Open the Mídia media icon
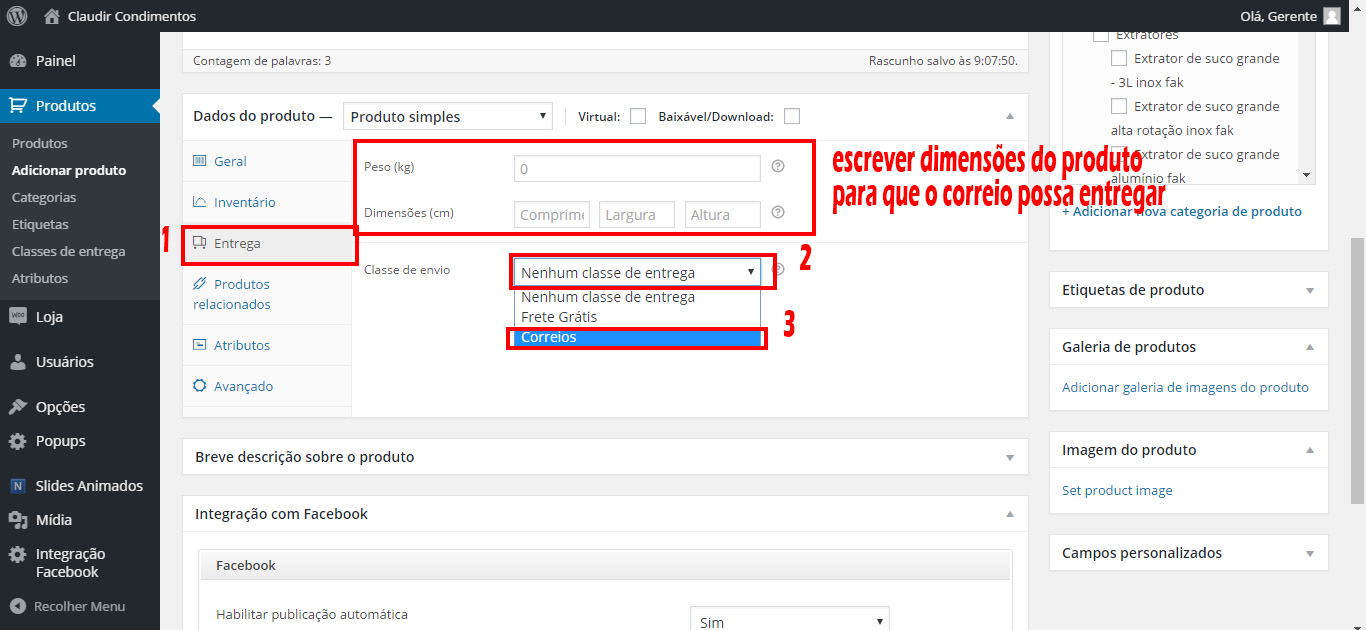This screenshot has width=1366, height=630. coord(18,520)
